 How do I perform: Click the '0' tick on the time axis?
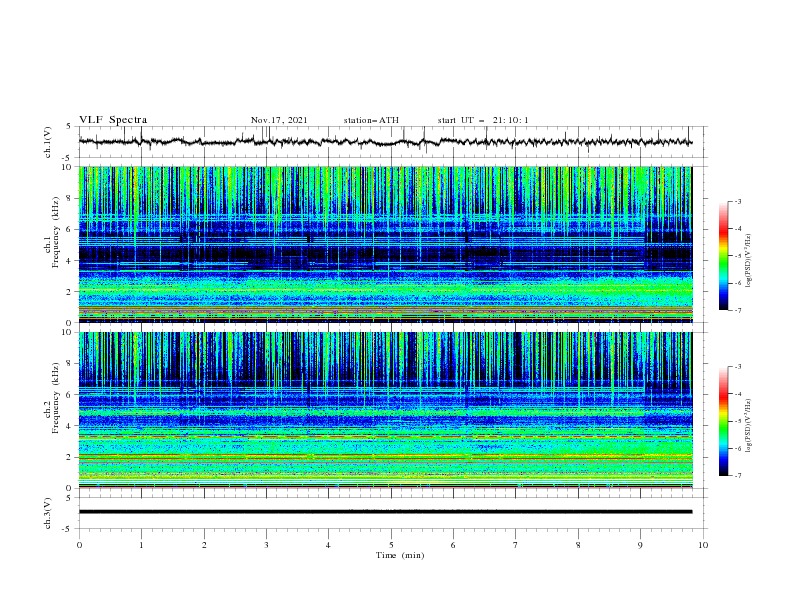click(x=79, y=545)
